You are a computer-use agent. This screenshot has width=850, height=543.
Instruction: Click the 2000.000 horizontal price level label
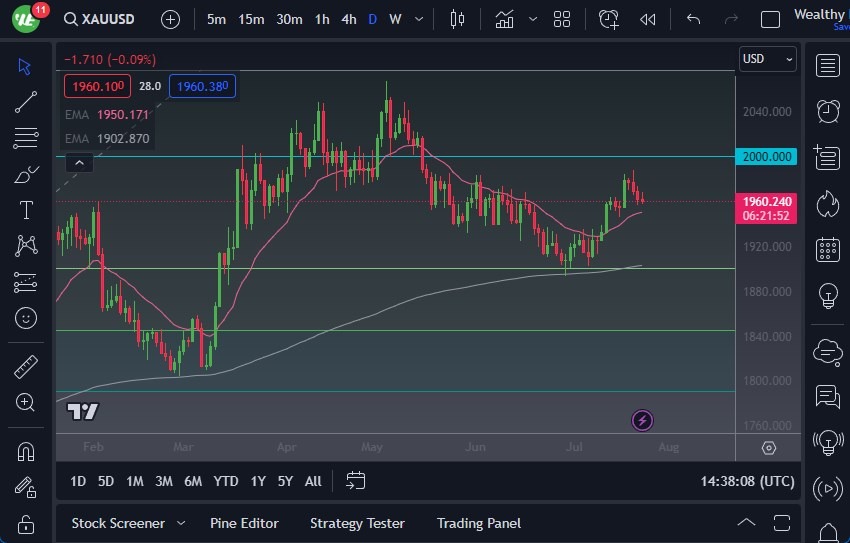click(x=766, y=157)
